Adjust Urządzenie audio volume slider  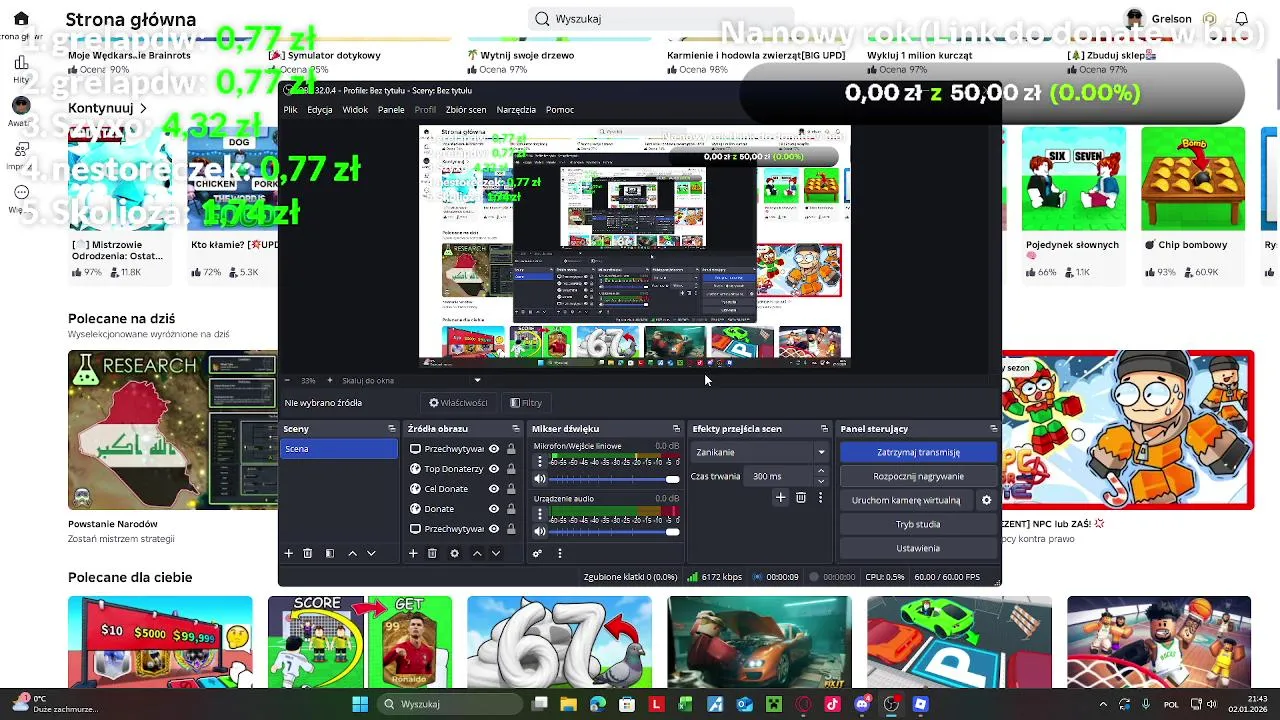pos(615,531)
